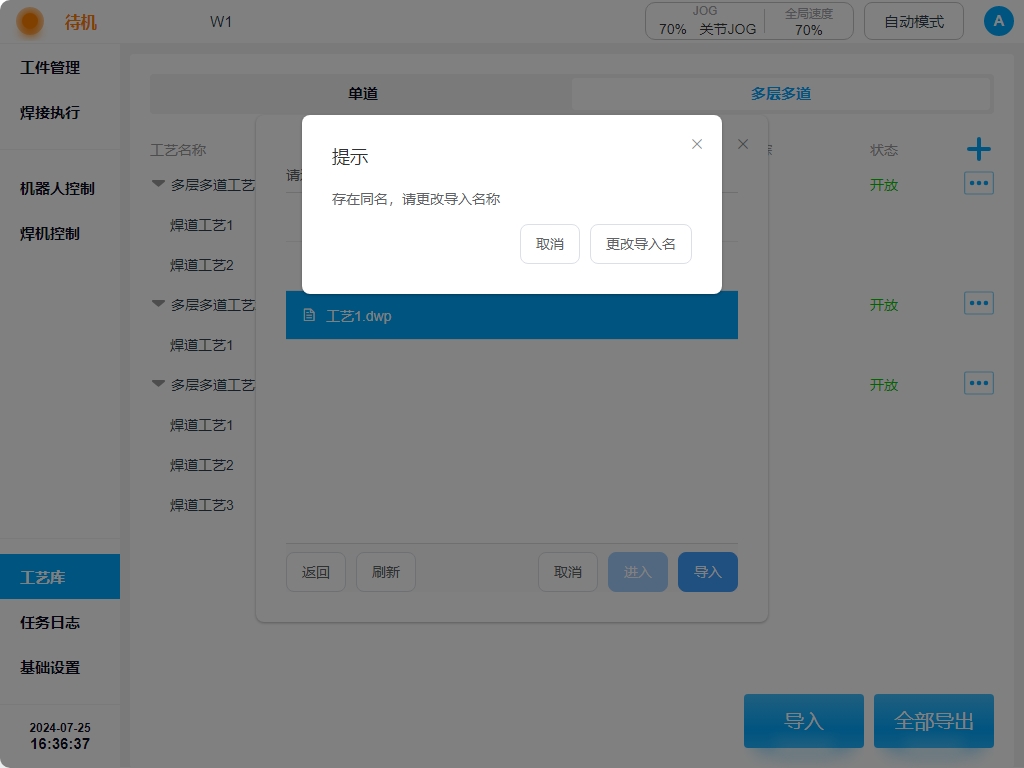1024x768 pixels.
Task: Switch to the 单道 tab
Action: (x=362, y=94)
